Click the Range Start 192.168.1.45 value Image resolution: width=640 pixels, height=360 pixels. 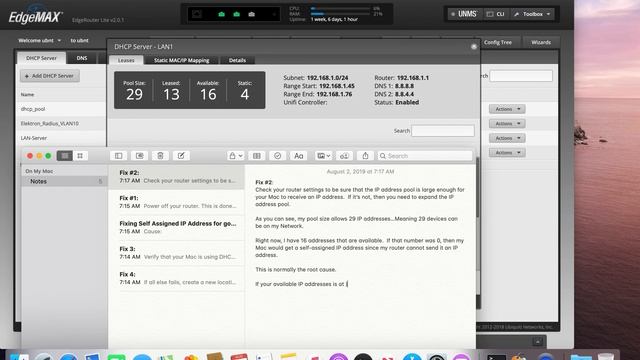pos(337,86)
